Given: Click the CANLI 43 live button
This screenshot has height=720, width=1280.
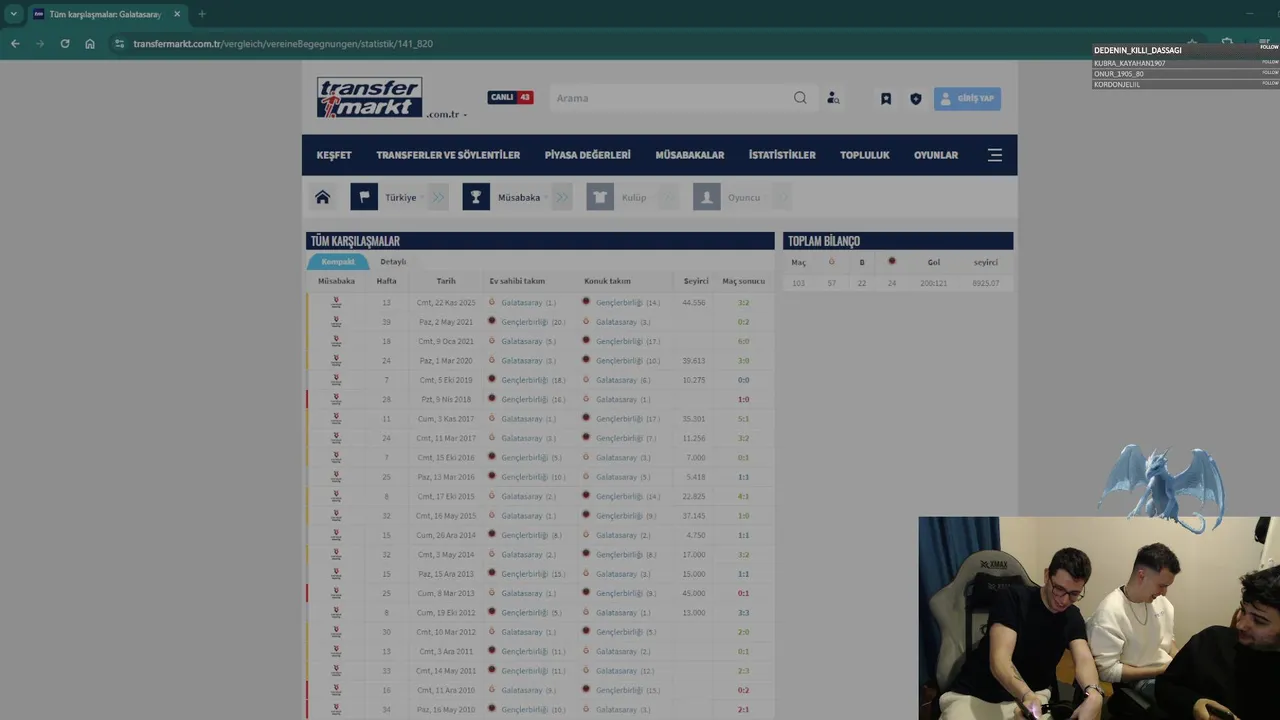Looking at the screenshot, I should click(x=510, y=97).
